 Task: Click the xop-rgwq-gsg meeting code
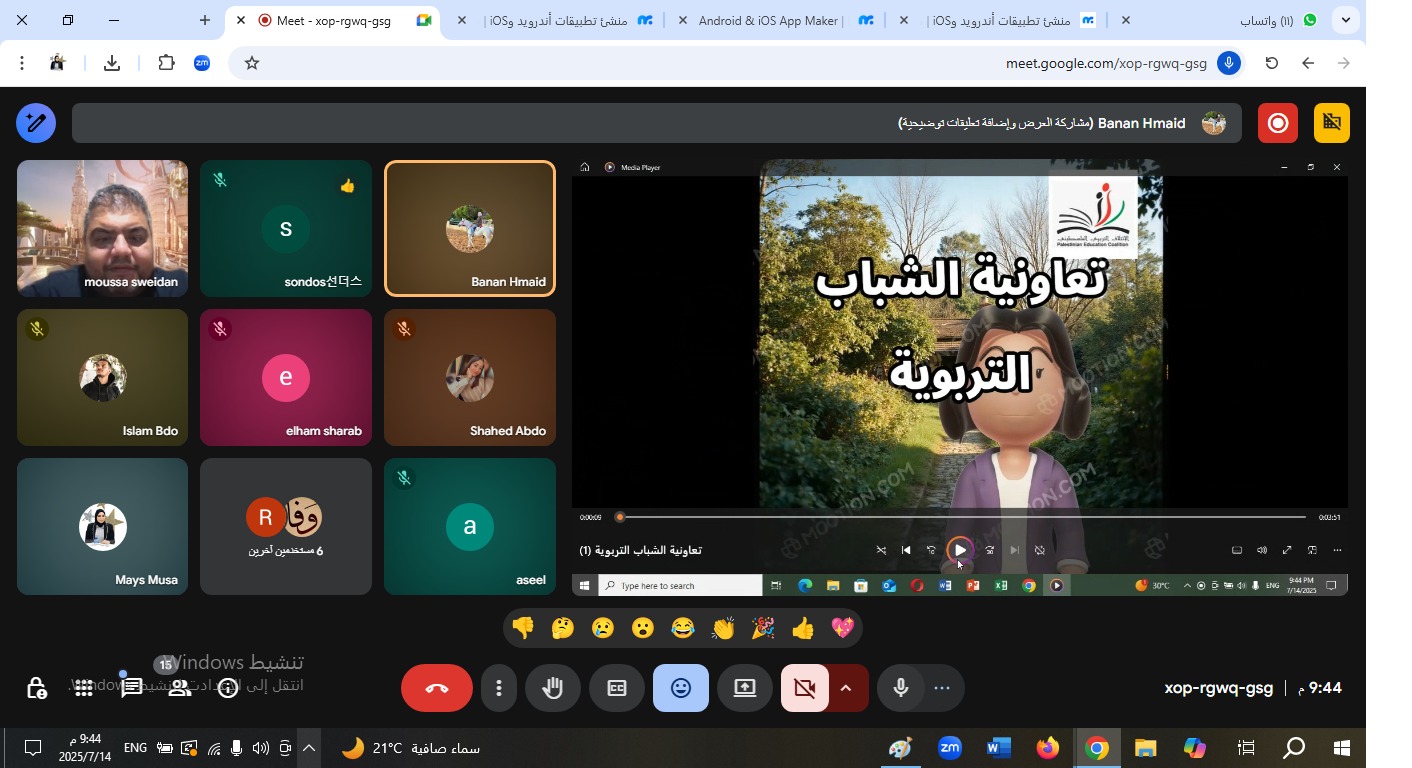click(x=1218, y=688)
